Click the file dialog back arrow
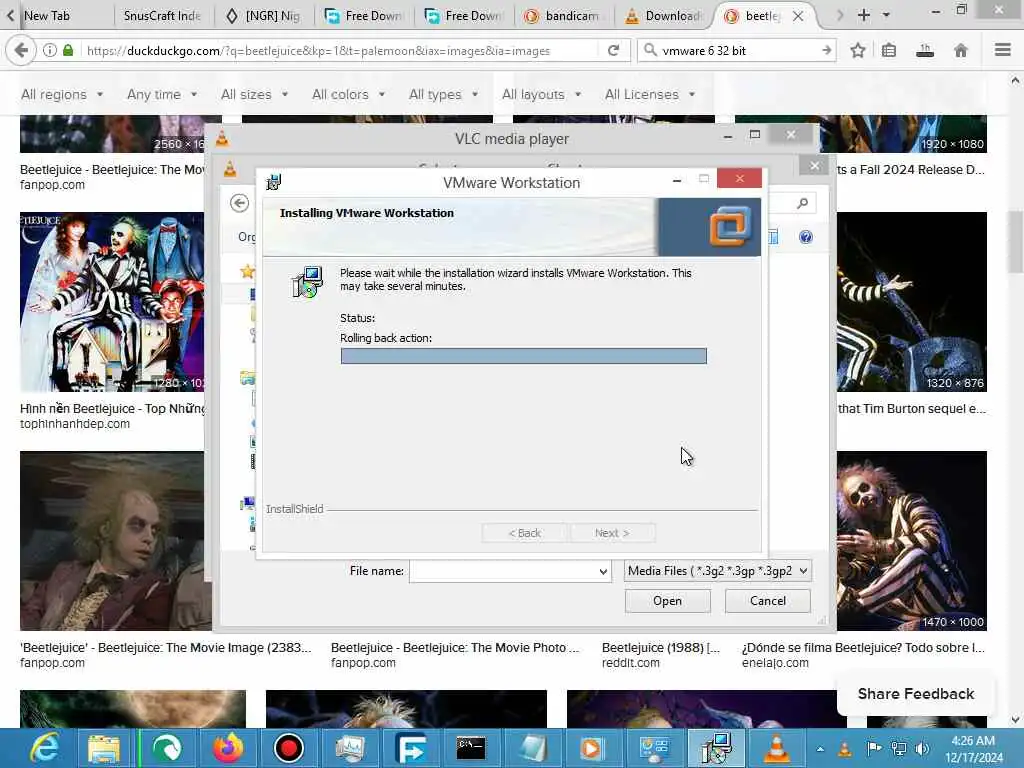Viewport: 1024px width, 768px height. pos(240,203)
